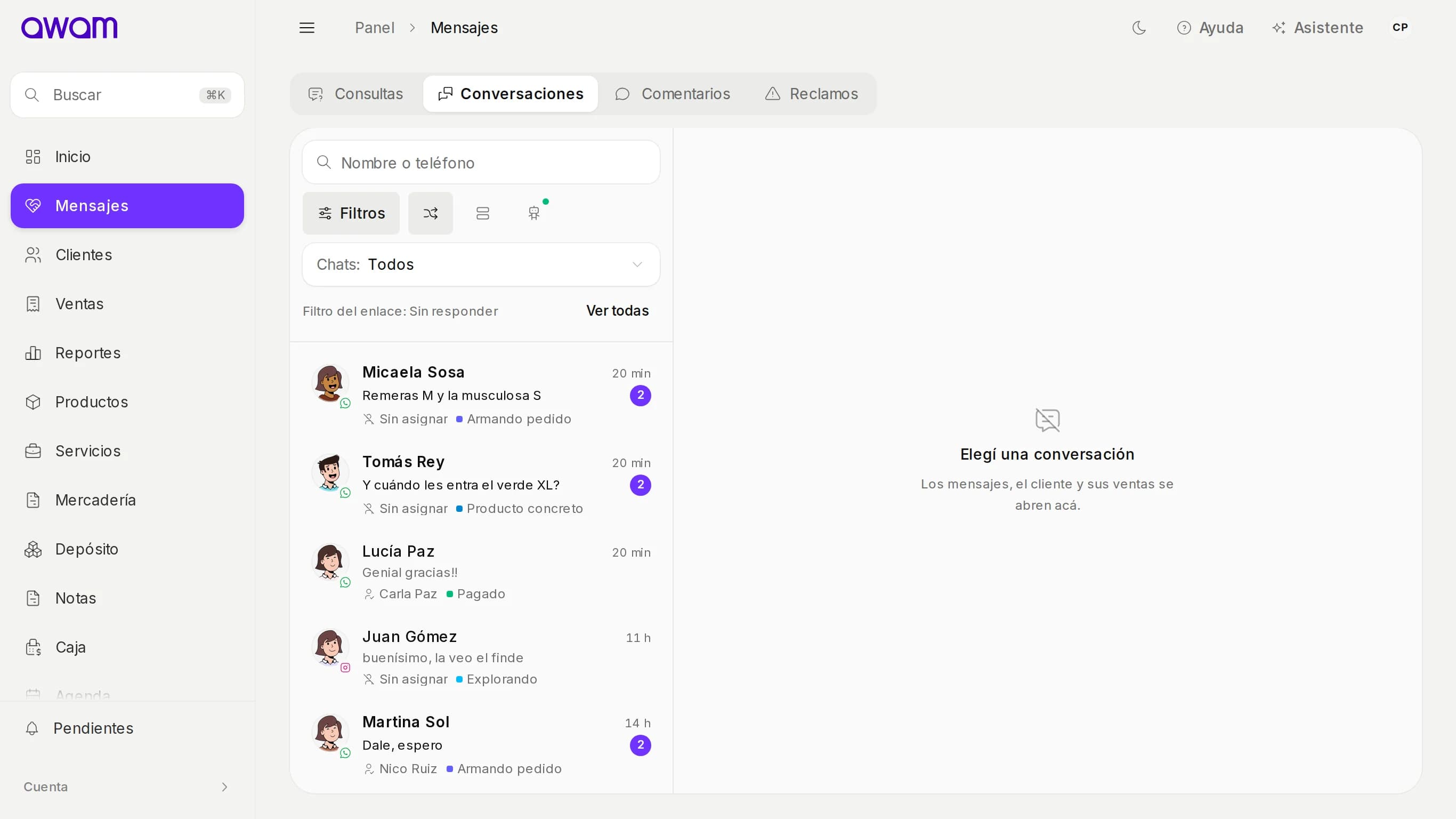
Task: Click unread badge on Tomás Rey
Action: click(641, 485)
